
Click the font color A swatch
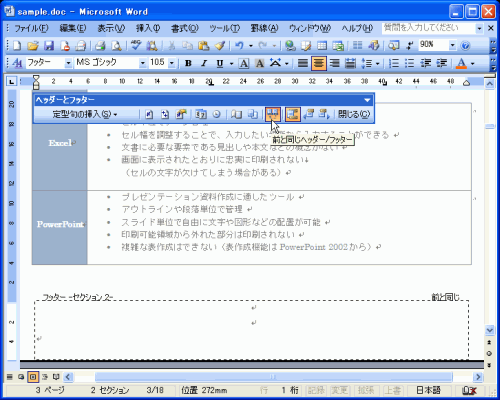[461, 63]
